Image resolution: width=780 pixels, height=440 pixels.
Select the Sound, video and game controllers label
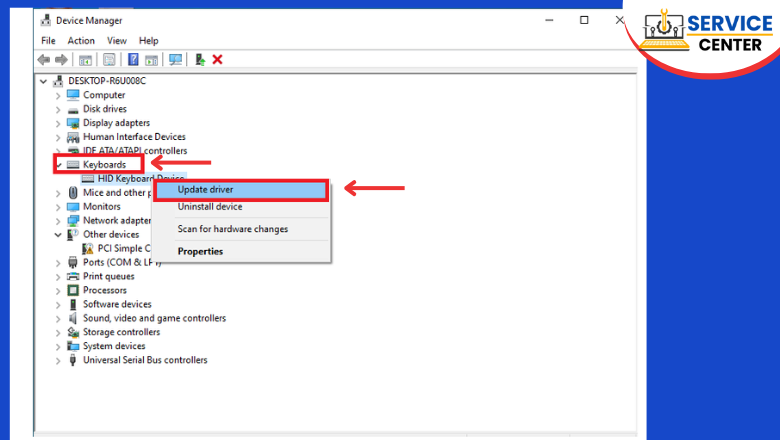pyautogui.click(x=154, y=318)
